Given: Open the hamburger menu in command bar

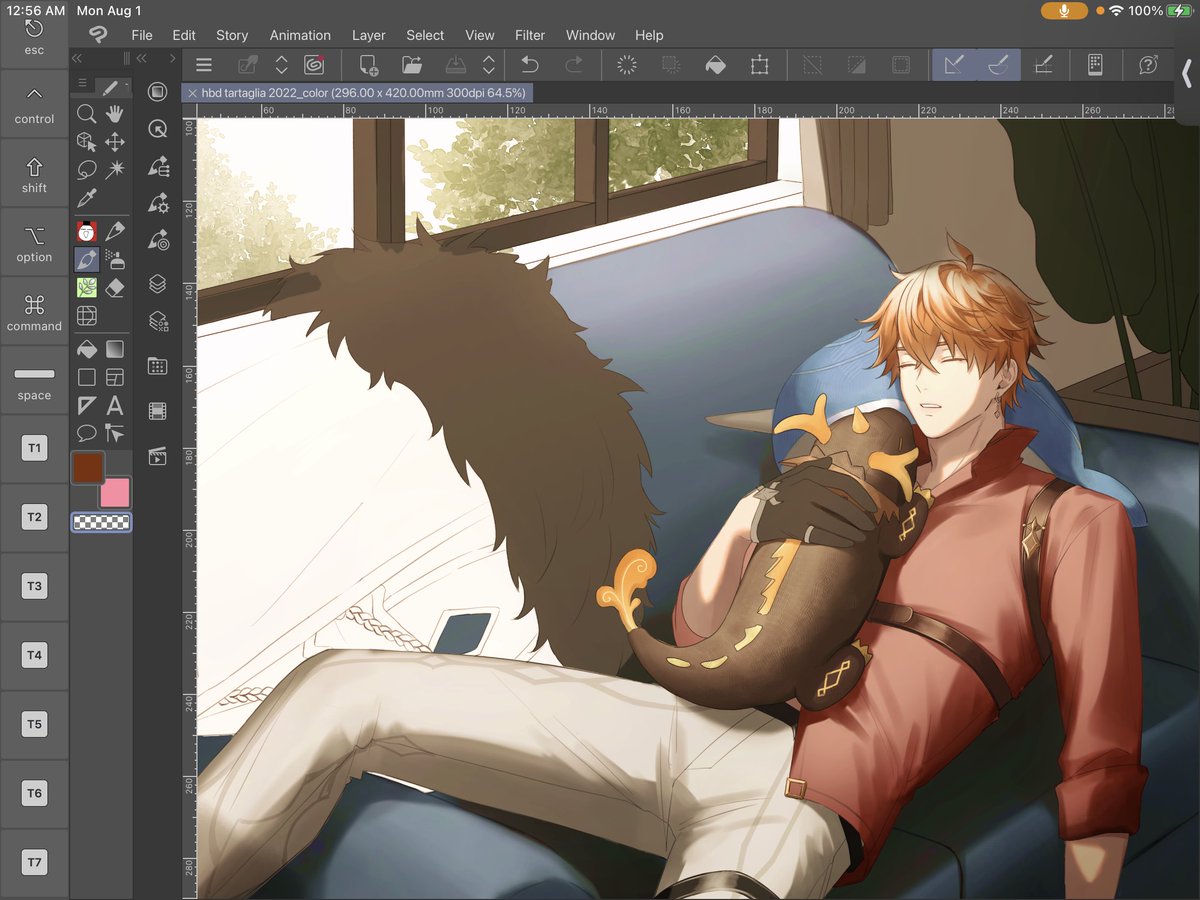Looking at the screenshot, I should click(204, 65).
